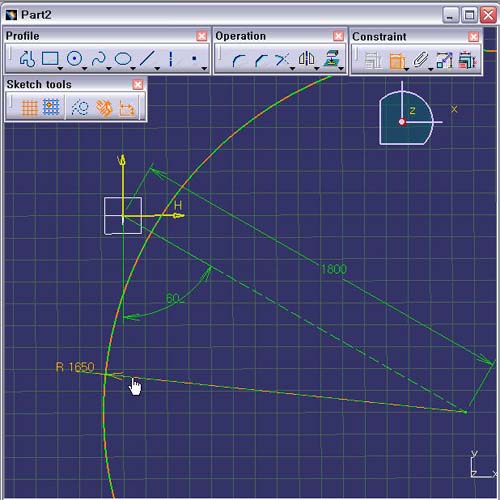This screenshot has height=500, width=500.
Task: Select the Ellipse tool
Action: pos(123,59)
